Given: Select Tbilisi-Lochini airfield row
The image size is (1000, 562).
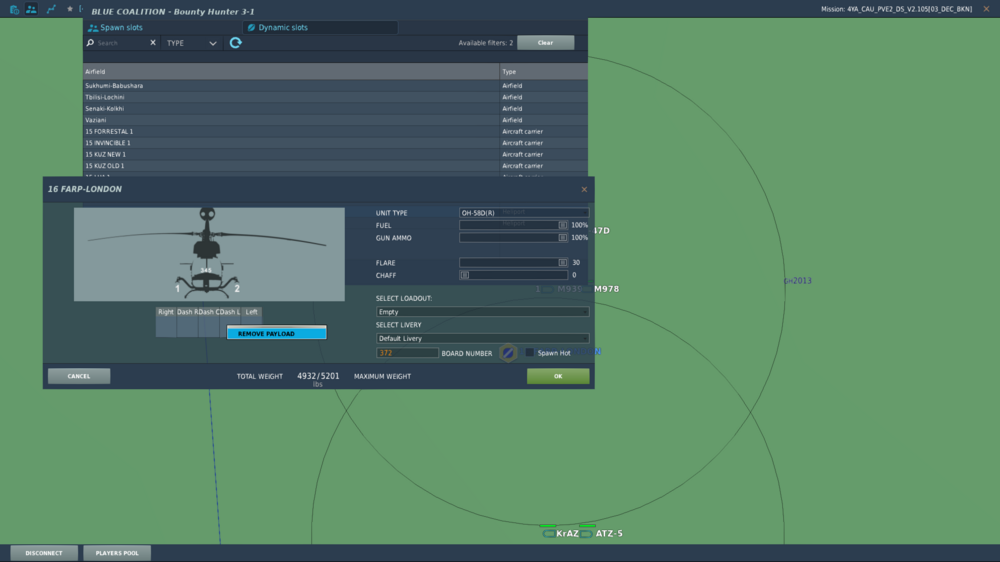Looking at the screenshot, I should click(x=335, y=97).
